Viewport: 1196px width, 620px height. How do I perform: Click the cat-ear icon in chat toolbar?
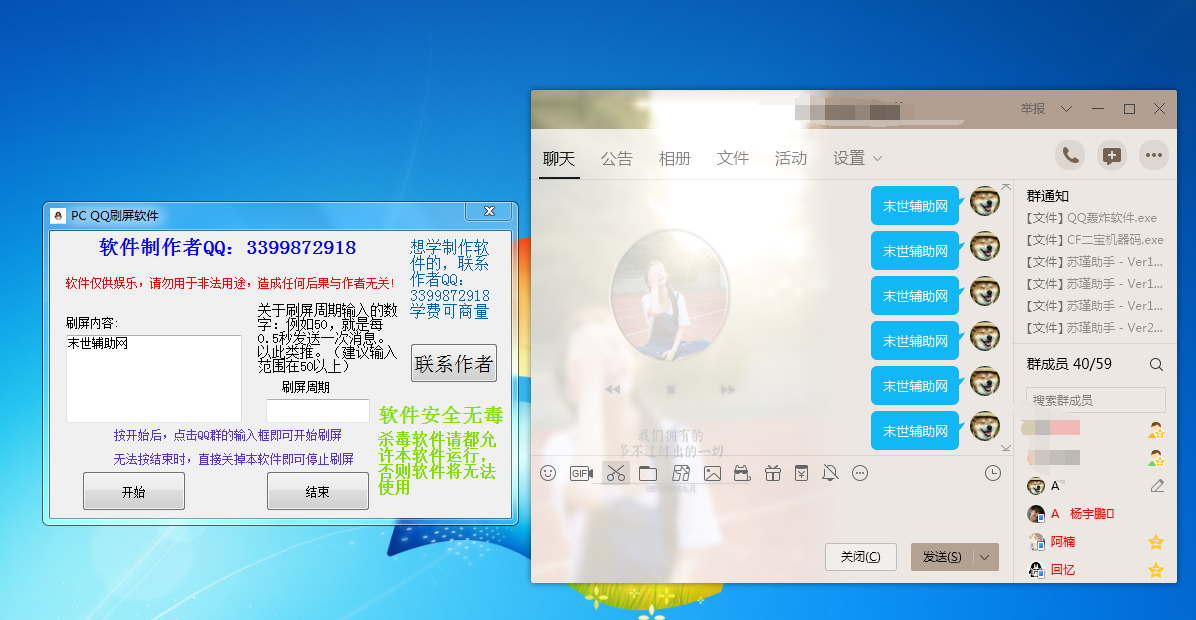click(742, 474)
